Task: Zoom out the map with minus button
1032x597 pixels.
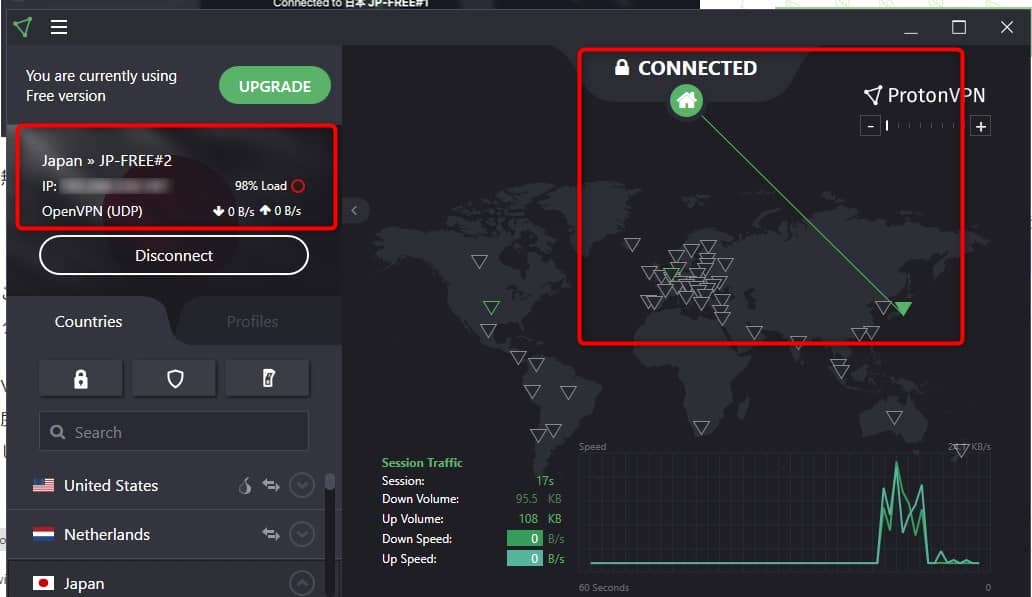Action: pyautogui.click(x=870, y=126)
